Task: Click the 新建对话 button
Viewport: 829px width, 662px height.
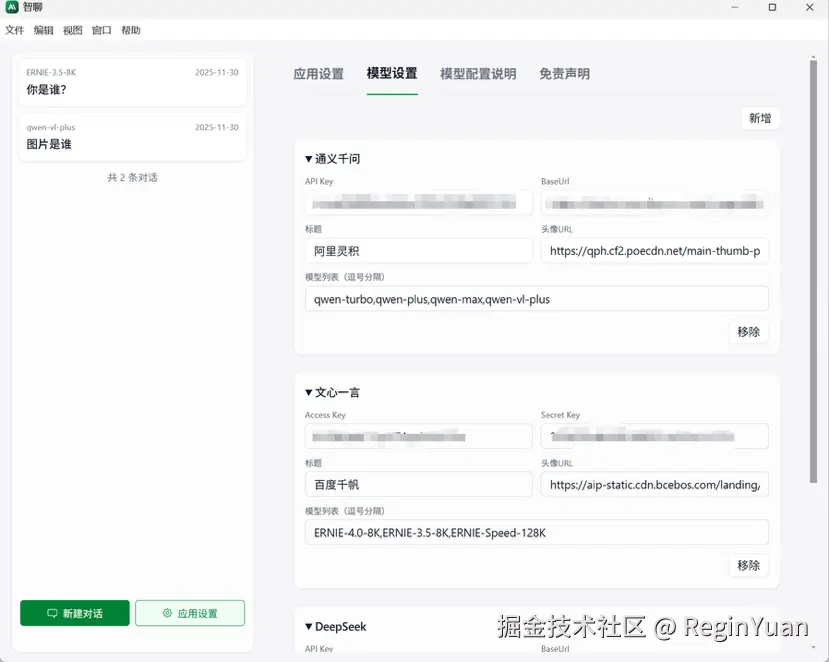Action: [x=74, y=612]
